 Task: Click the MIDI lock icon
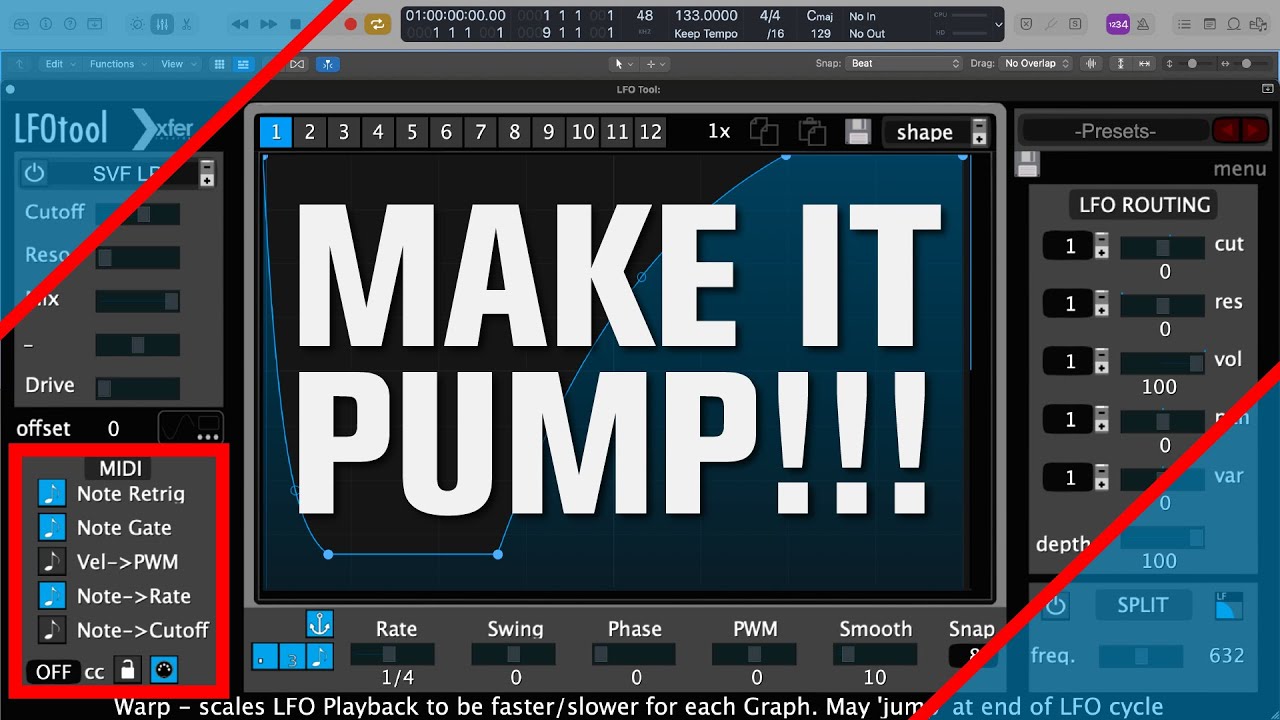coord(127,671)
